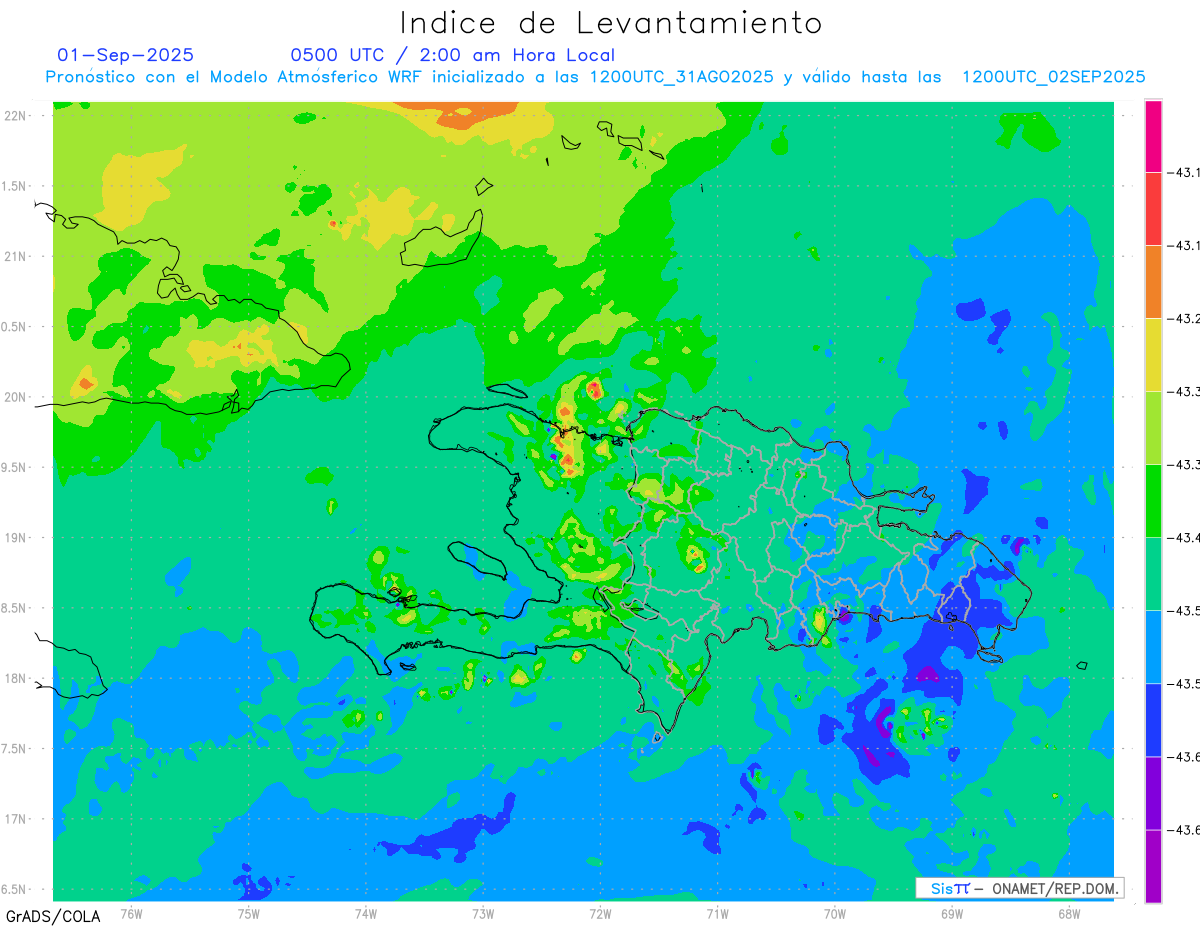Select the orange swatch in the legend
1200x927 pixels.
pyautogui.click(x=1153, y=282)
